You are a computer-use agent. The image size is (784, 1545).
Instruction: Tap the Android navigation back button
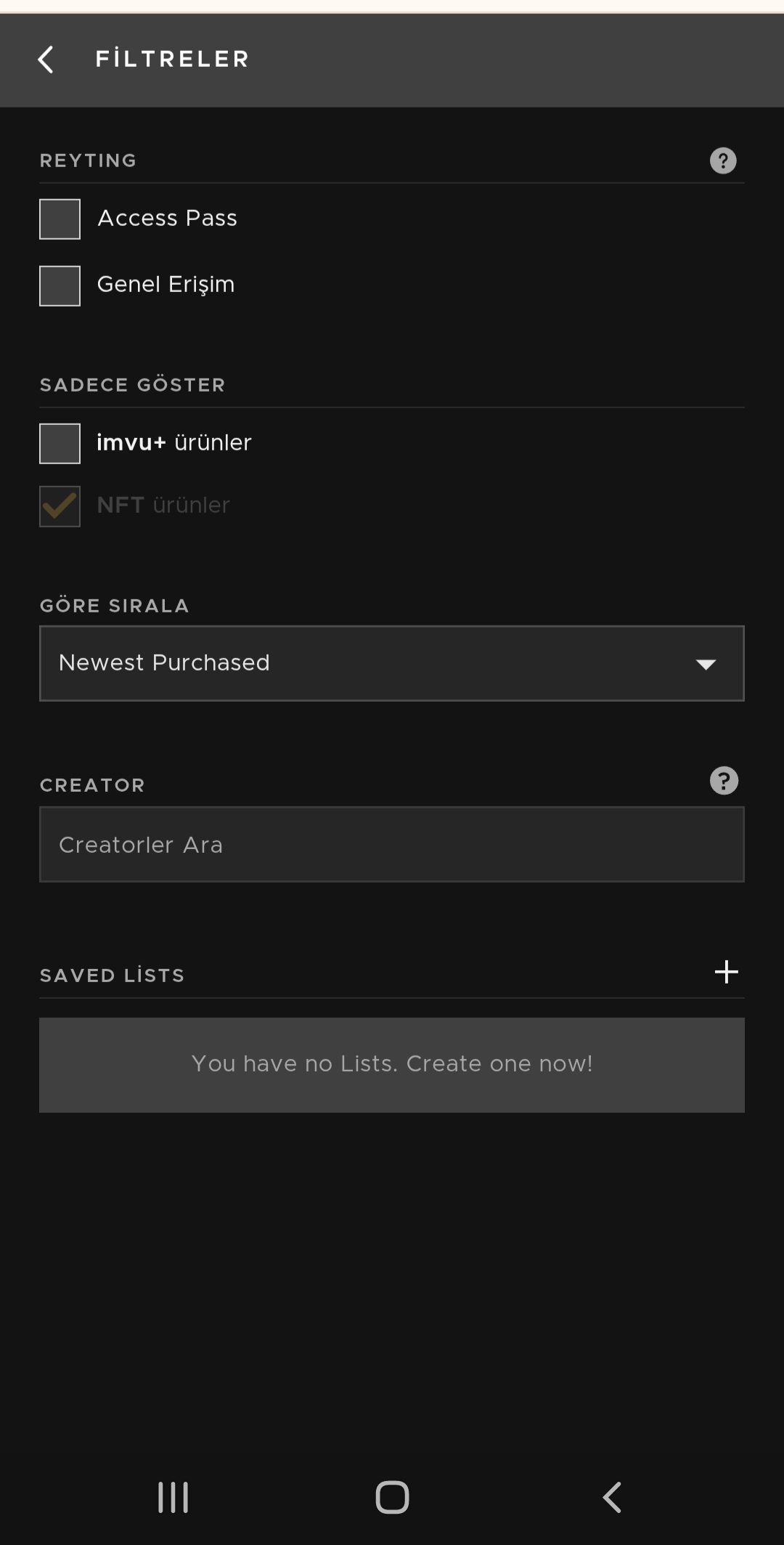pyautogui.click(x=612, y=1497)
